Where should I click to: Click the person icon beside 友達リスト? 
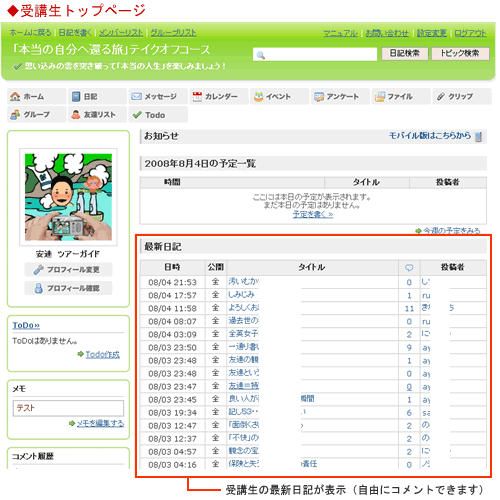coord(76,115)
